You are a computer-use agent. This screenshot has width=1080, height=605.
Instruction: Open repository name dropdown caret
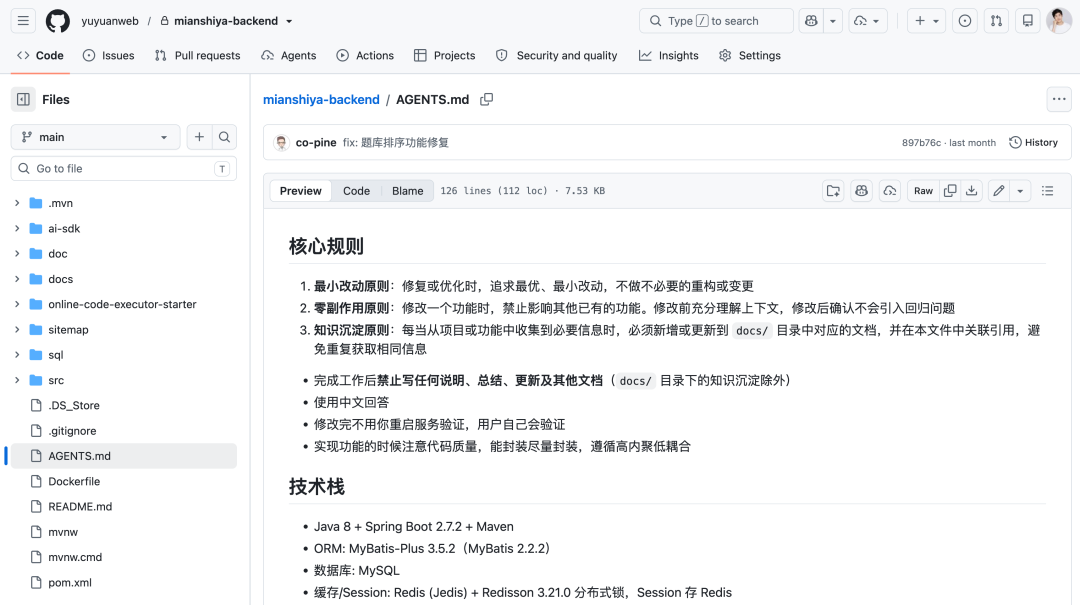coord(289,21)
